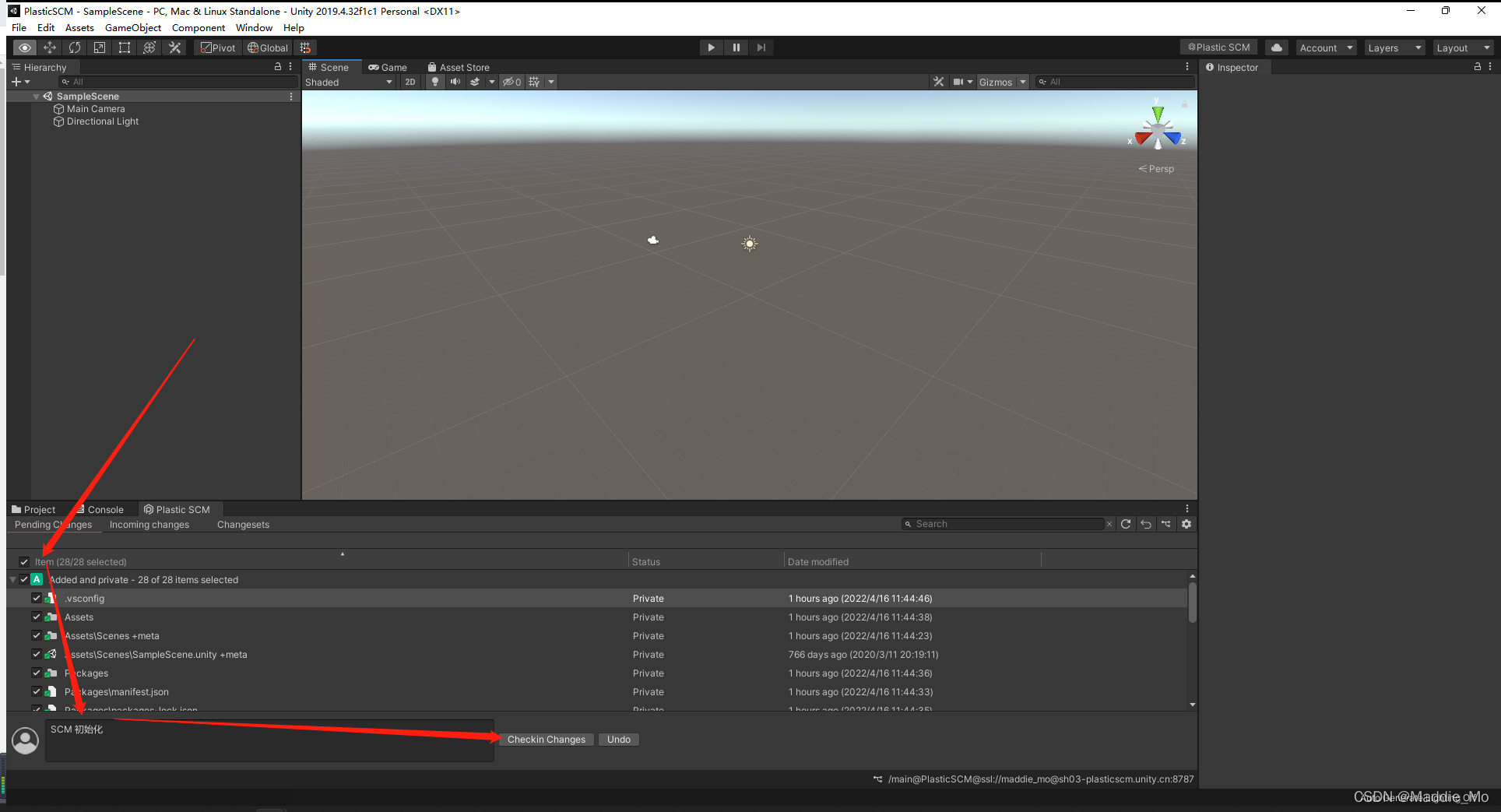Click Checkin Changes button

547,740
